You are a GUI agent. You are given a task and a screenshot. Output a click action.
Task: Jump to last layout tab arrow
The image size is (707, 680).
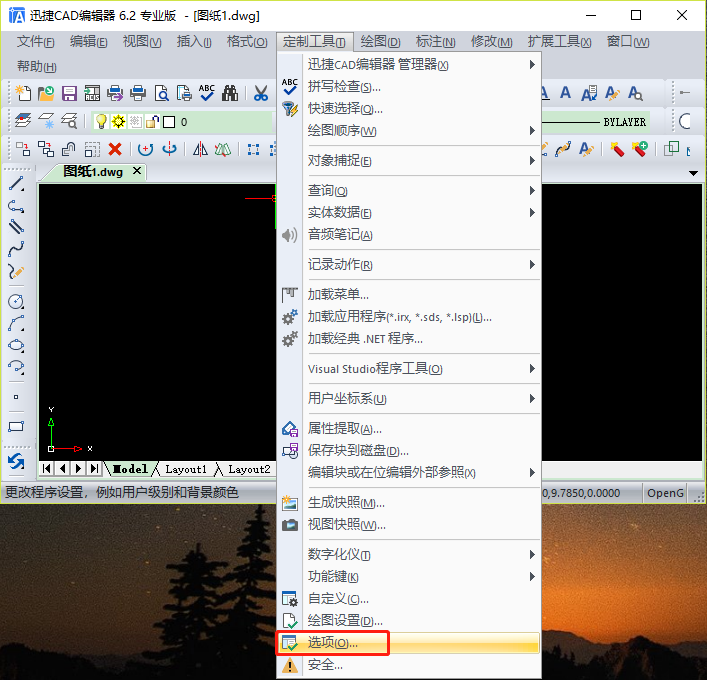click(94, 469)
